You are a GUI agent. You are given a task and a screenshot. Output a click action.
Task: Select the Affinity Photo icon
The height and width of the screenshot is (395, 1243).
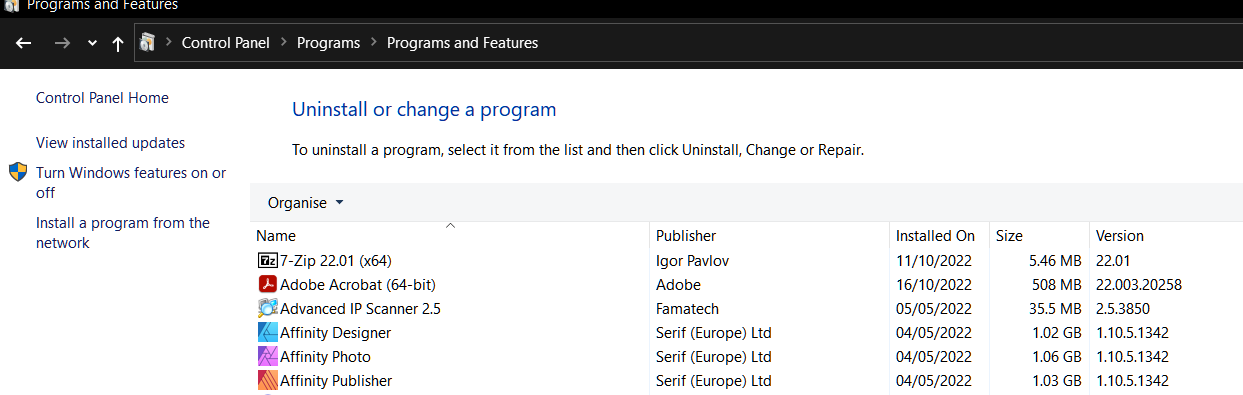click(x=267, y=356)
